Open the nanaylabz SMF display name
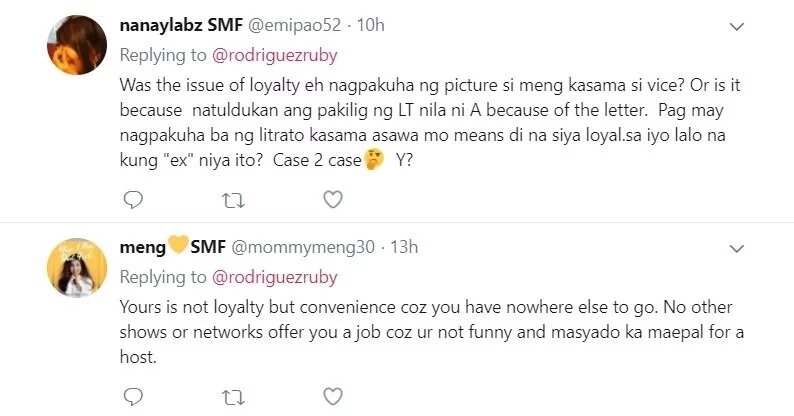The height and width of the screenshot is (416, 794). (x=181, y=25)
